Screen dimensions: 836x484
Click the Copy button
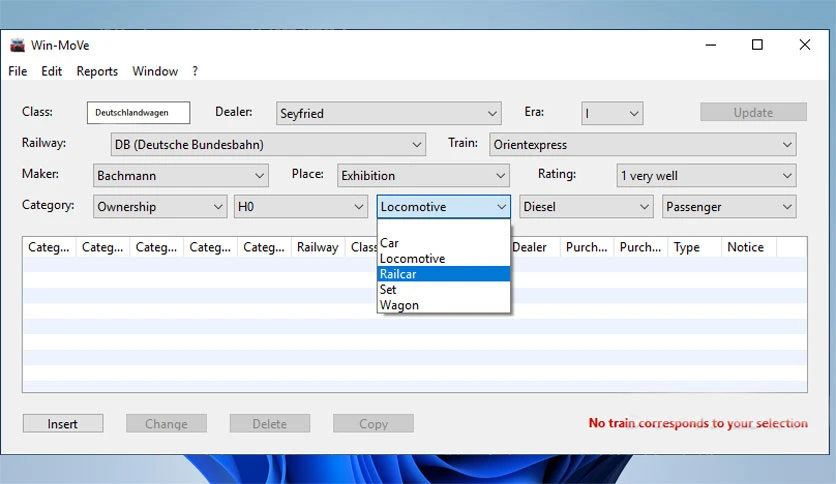coord(373,424)
